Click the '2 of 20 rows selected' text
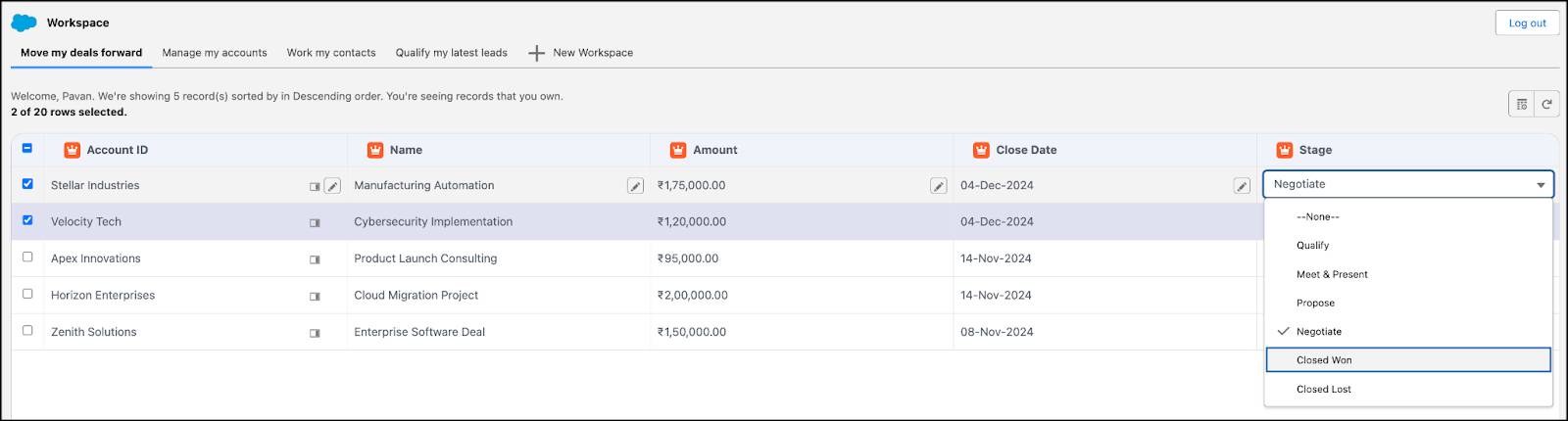Viewport: 1568px width, 421px height. point(69,113)
